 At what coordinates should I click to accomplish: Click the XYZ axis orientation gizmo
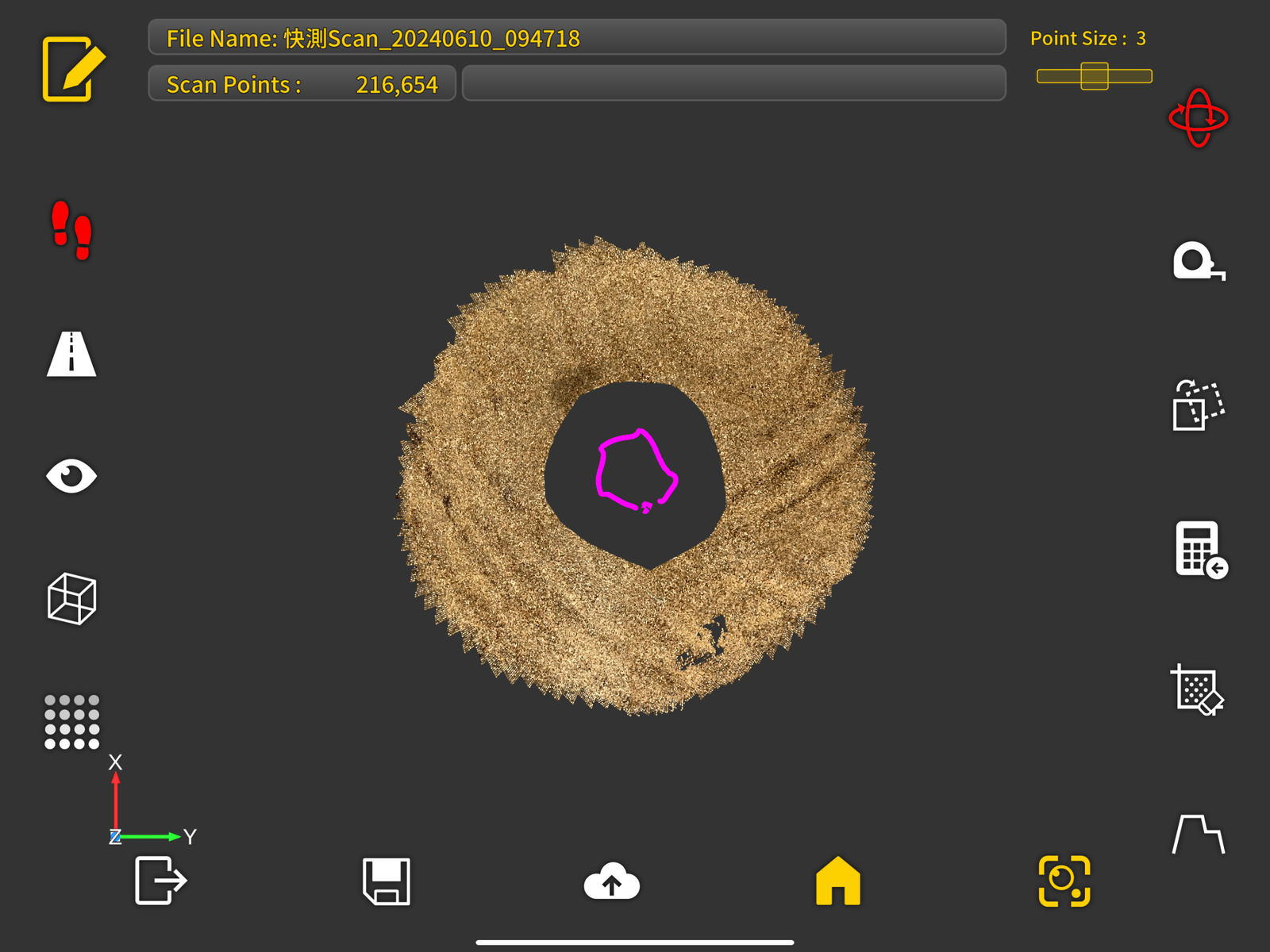pyautogui.click(x=151, y=800)
